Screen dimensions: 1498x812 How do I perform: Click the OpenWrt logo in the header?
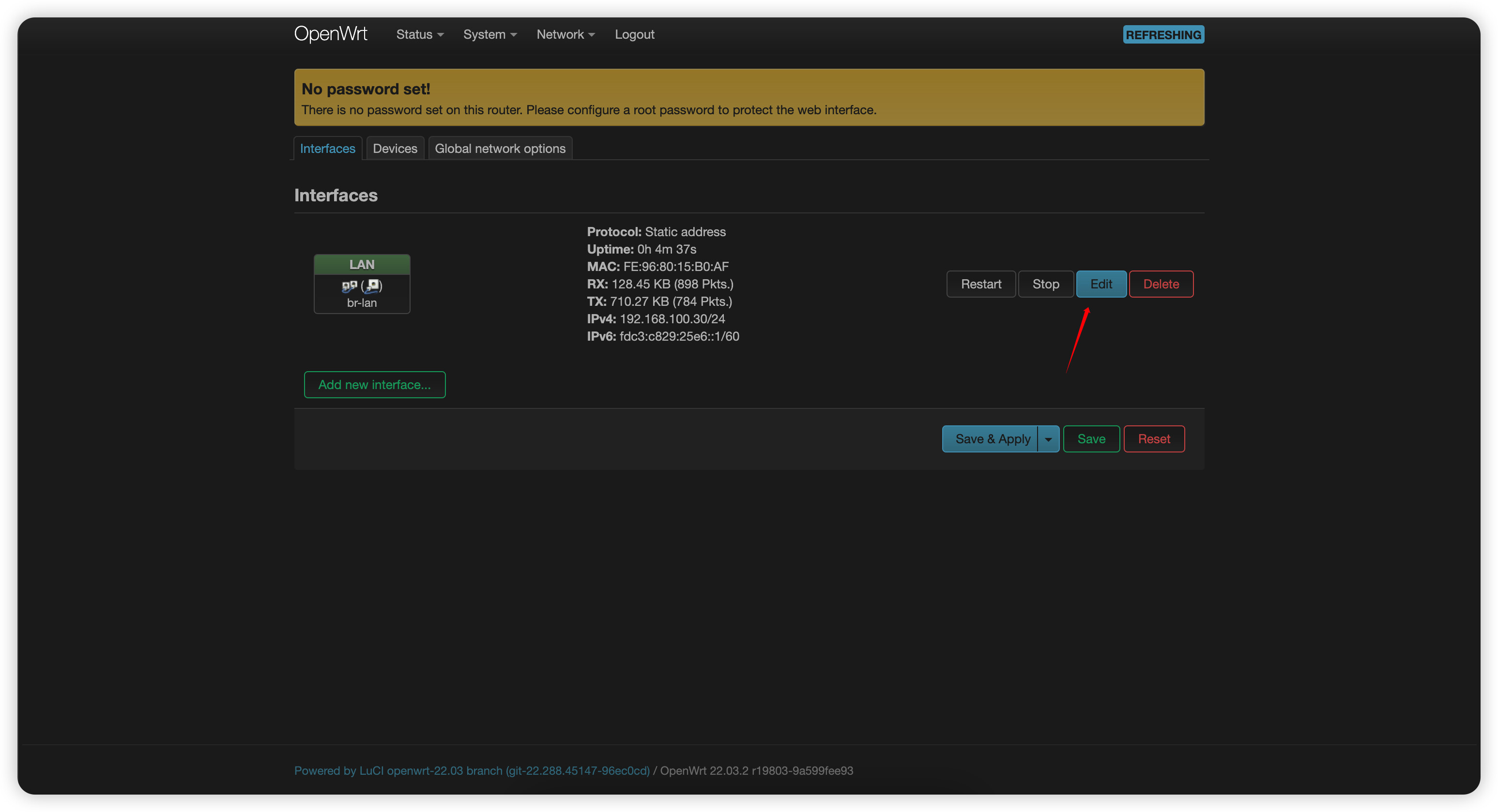click(330, 34)
